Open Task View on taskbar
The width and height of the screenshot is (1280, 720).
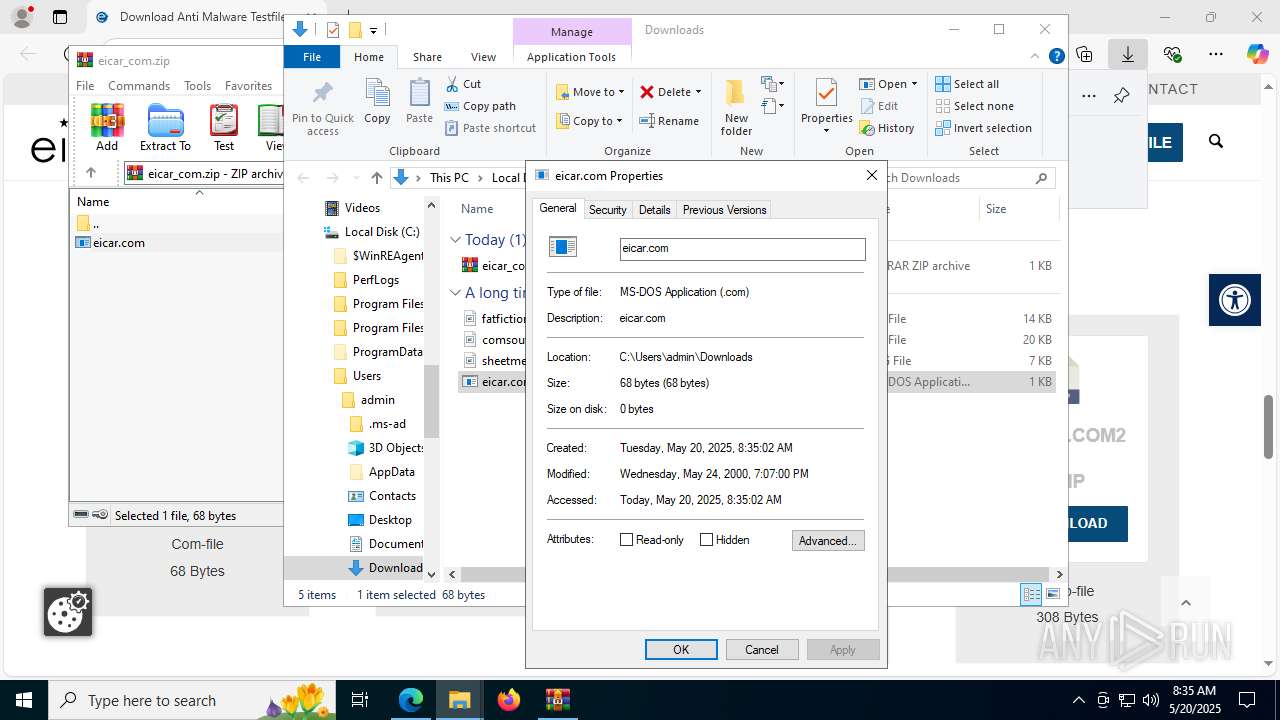tap(361, 700)
